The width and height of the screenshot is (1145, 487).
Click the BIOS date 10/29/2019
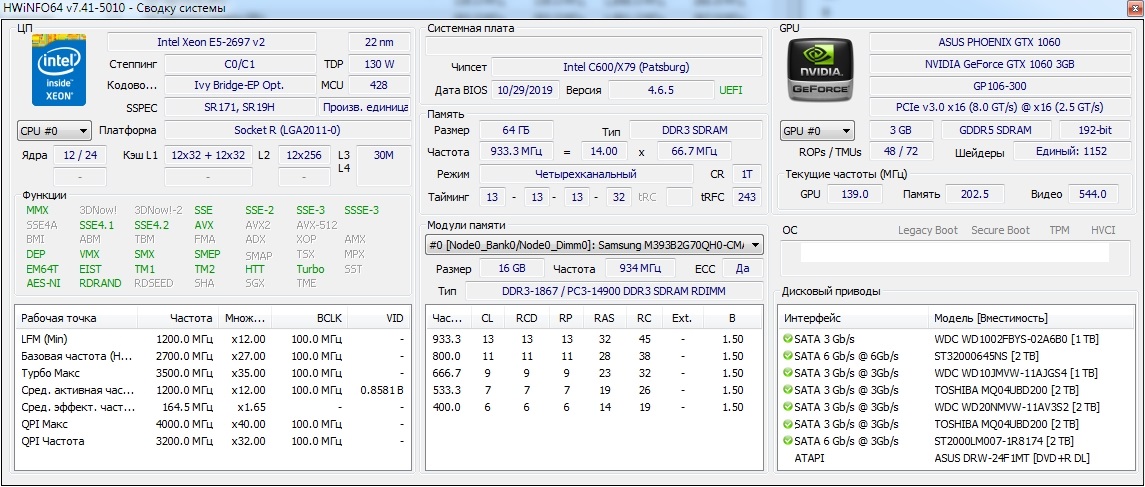tap(527, 91)
